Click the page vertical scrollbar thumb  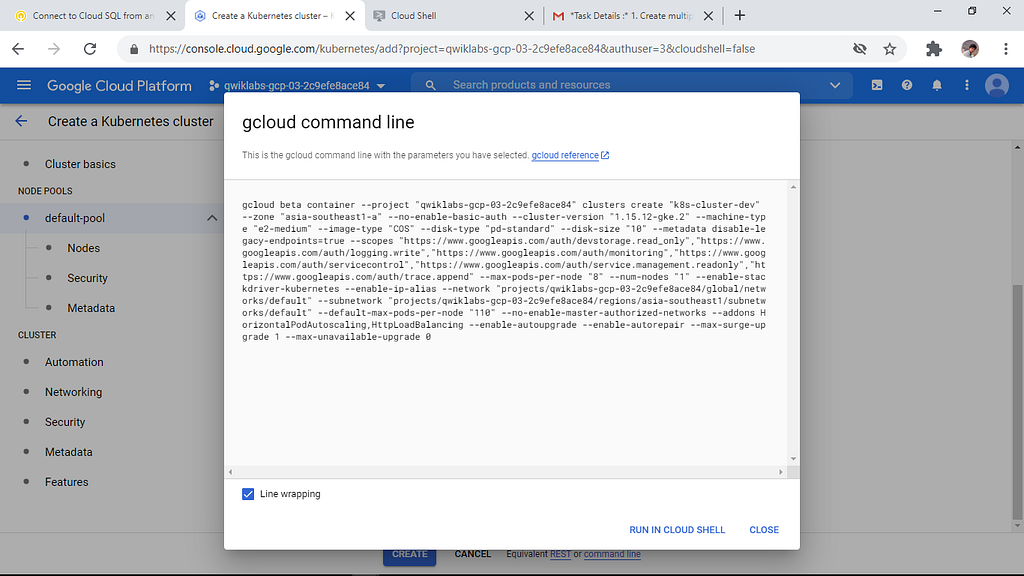click(x=1017, y=402)
